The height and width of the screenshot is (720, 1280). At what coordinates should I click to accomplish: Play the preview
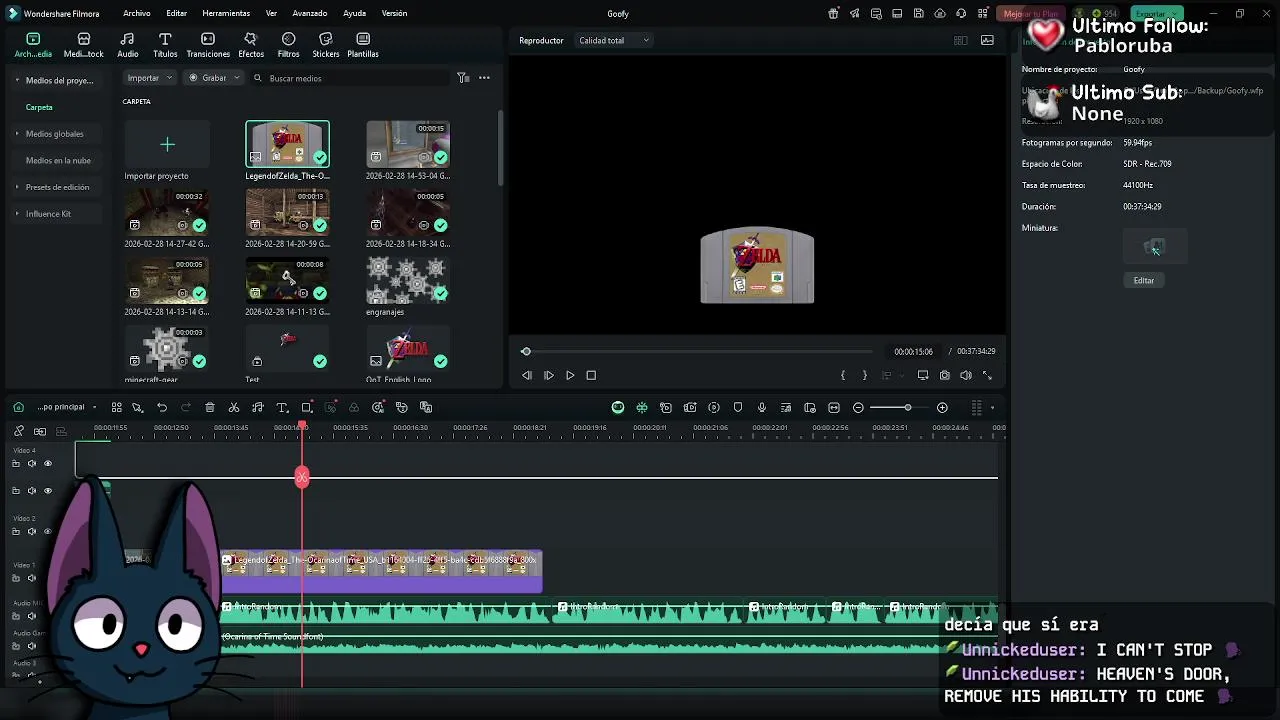(x=570, y=375)
